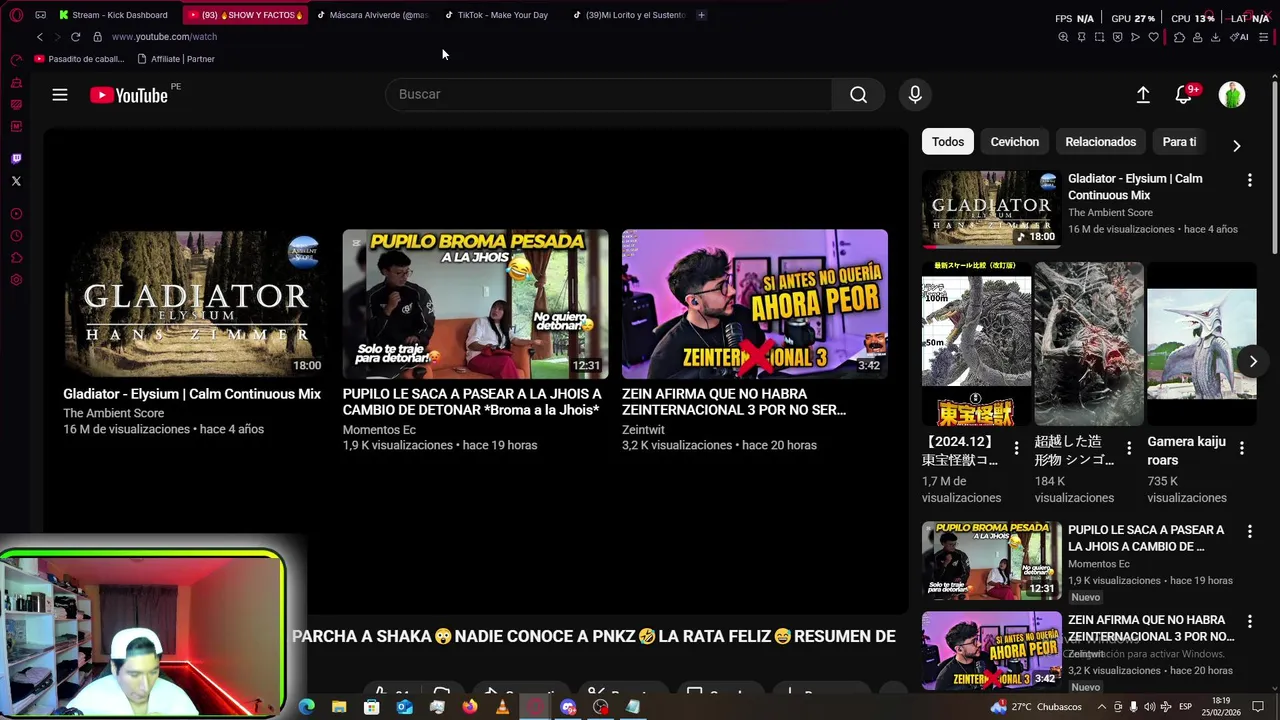Viewport: 1280px width, 720px height.
Task: Open options for sidebar ZEIN AFIRMA video
Action: coord(1249,622)
